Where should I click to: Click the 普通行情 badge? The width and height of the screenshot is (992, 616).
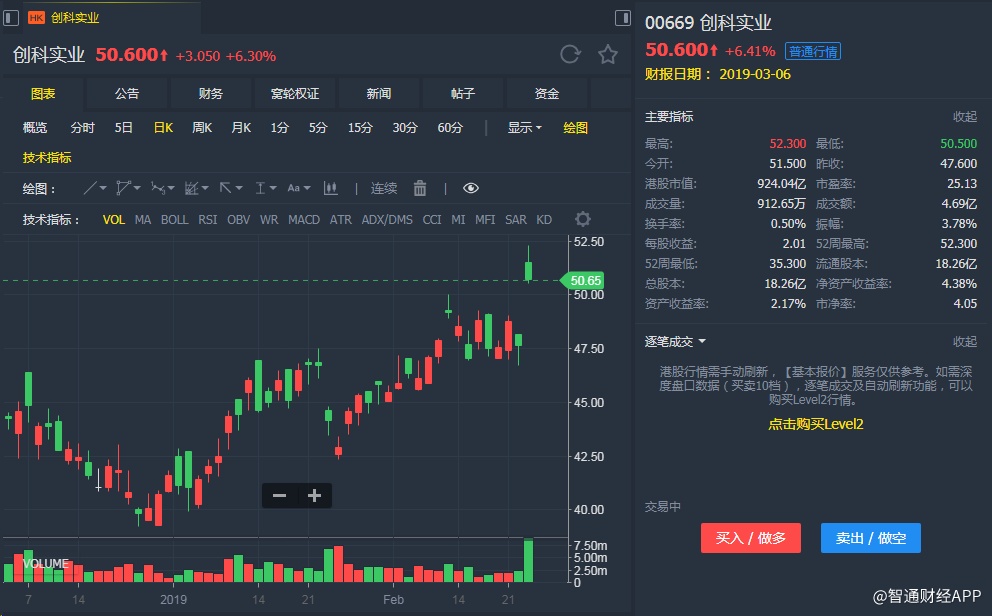pyautogui.click(x=813, y=51)
